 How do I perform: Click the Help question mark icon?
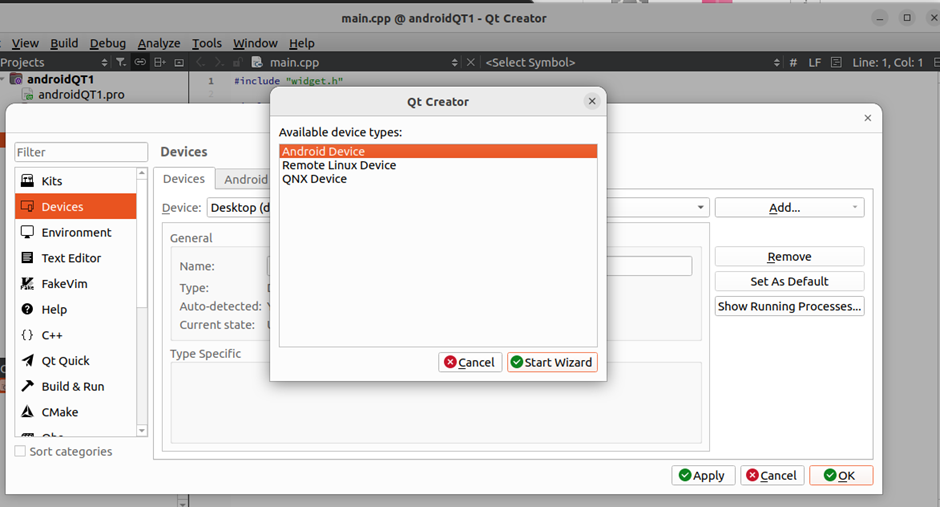pyautogui.click(x=28, y=309)
